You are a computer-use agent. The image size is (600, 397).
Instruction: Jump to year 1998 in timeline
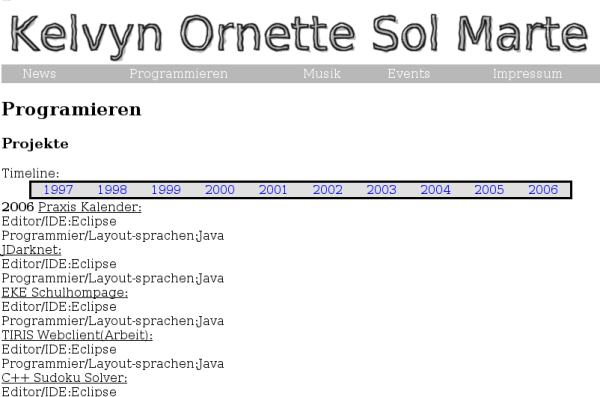pyautogui.click(x=112, y=190)
